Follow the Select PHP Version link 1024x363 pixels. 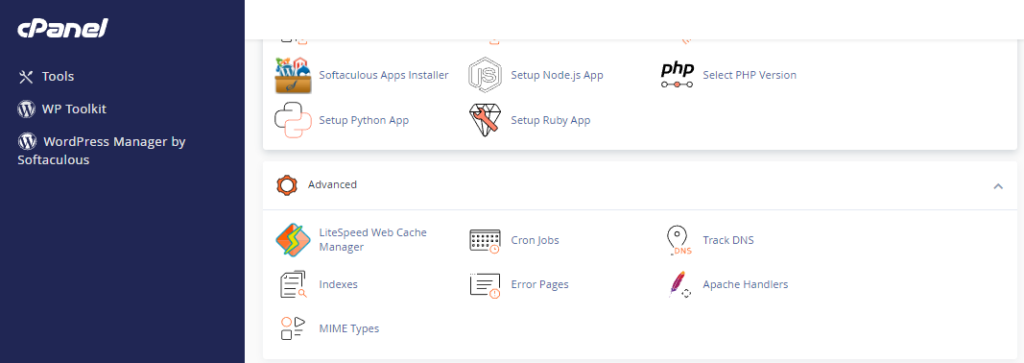[x=749, y=75]
